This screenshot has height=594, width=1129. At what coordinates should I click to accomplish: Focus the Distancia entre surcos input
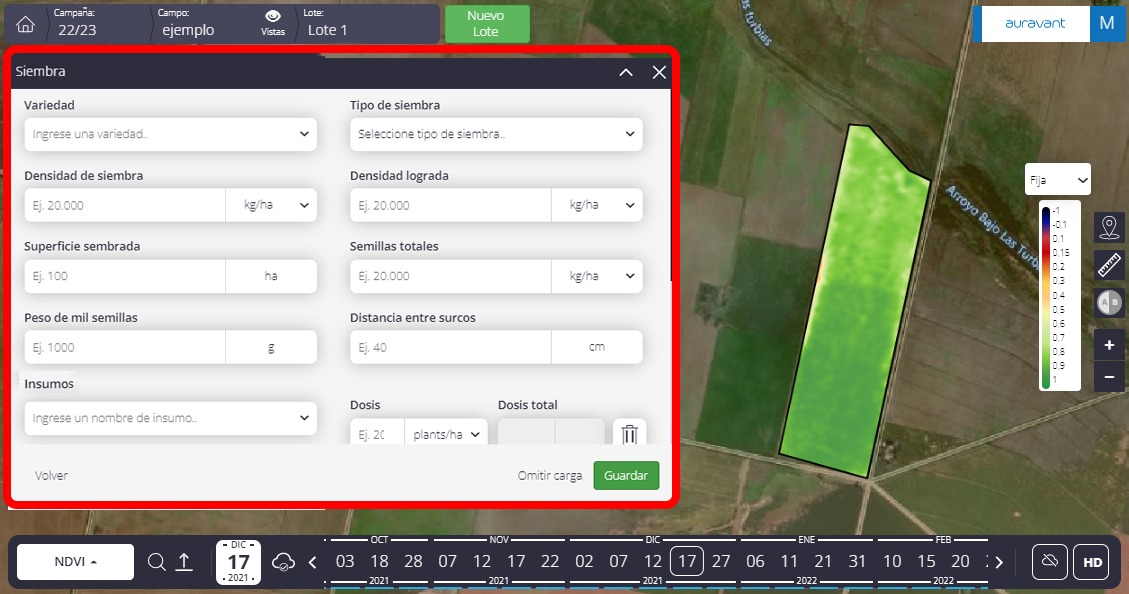pyautogui.click(x=451, y=347)
